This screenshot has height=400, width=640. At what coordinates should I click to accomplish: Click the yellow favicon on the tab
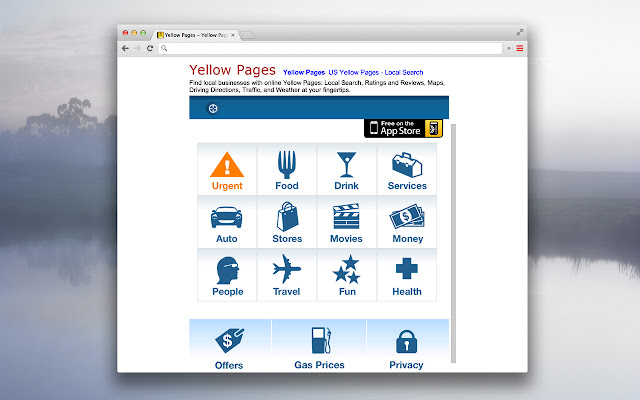coord(160,35)
